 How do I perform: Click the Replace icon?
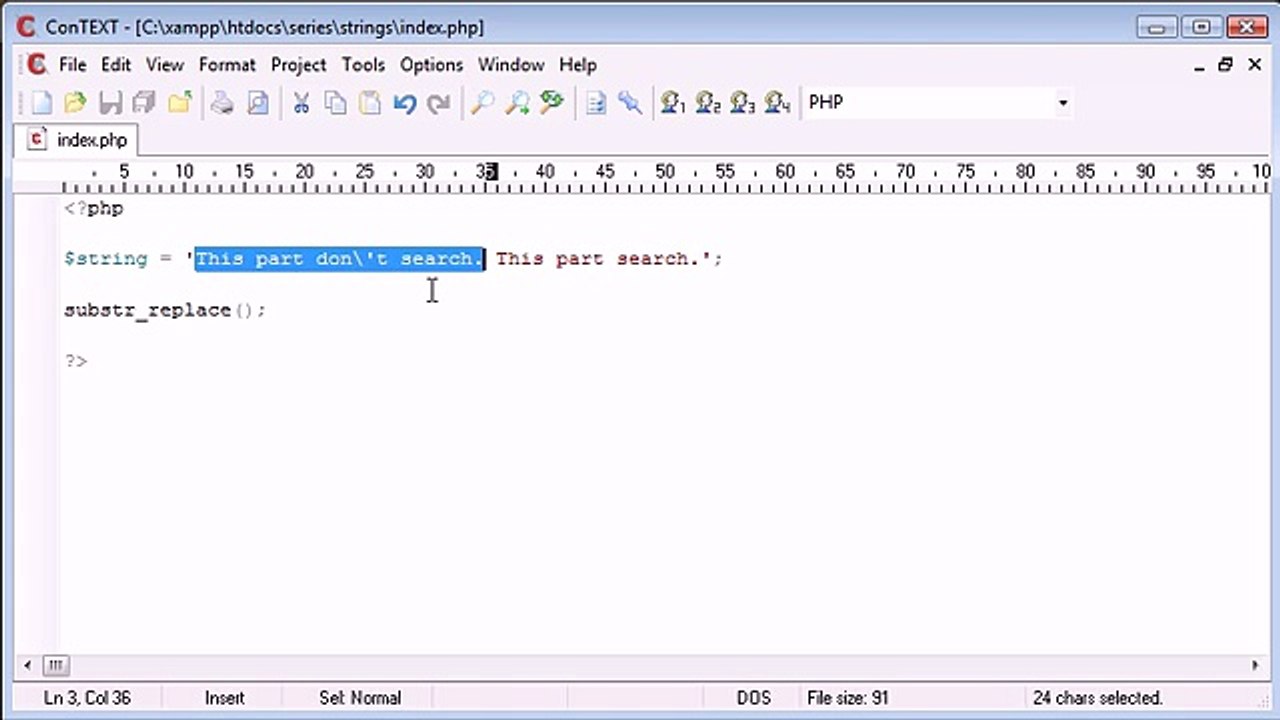552,102
